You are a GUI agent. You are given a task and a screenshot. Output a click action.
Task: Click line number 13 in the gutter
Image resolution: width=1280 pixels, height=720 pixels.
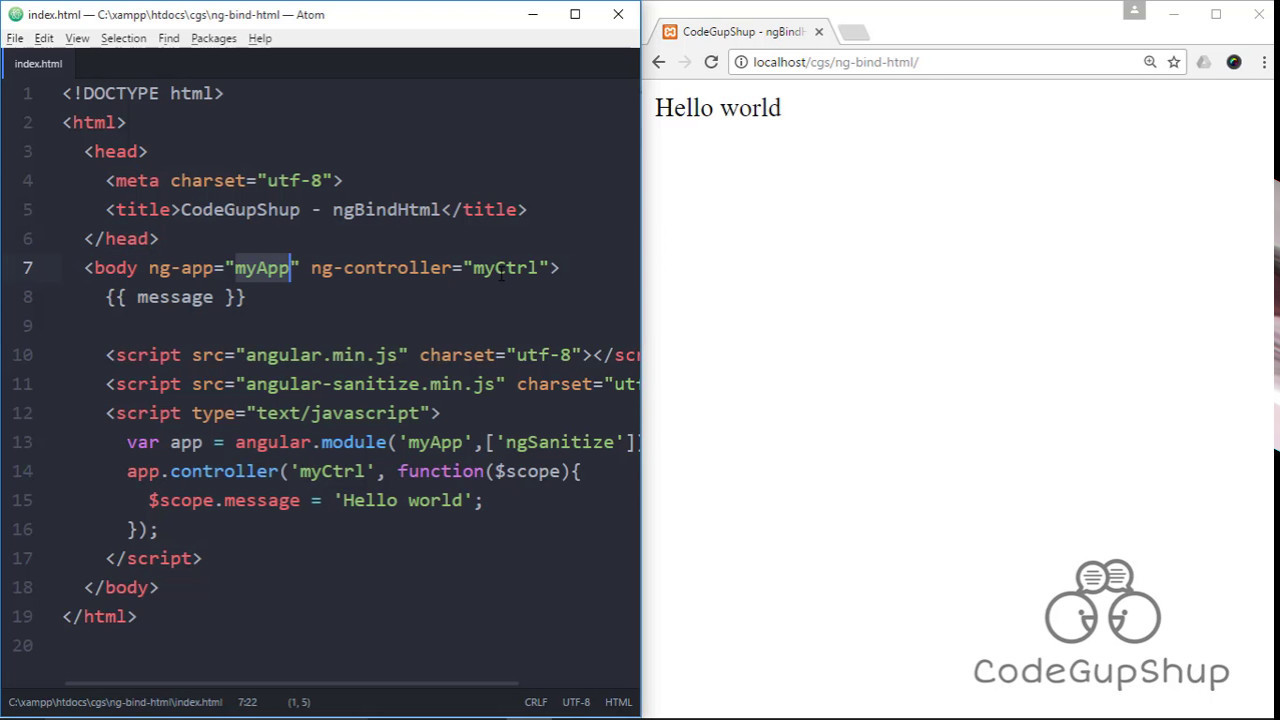tap(22, 442)
